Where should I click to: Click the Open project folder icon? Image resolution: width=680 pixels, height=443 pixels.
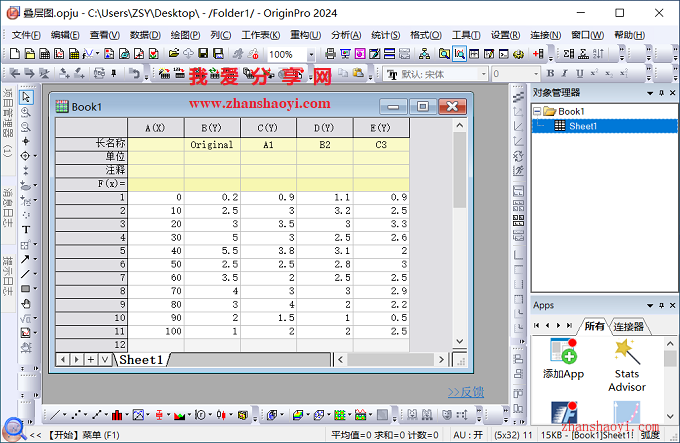174,54
